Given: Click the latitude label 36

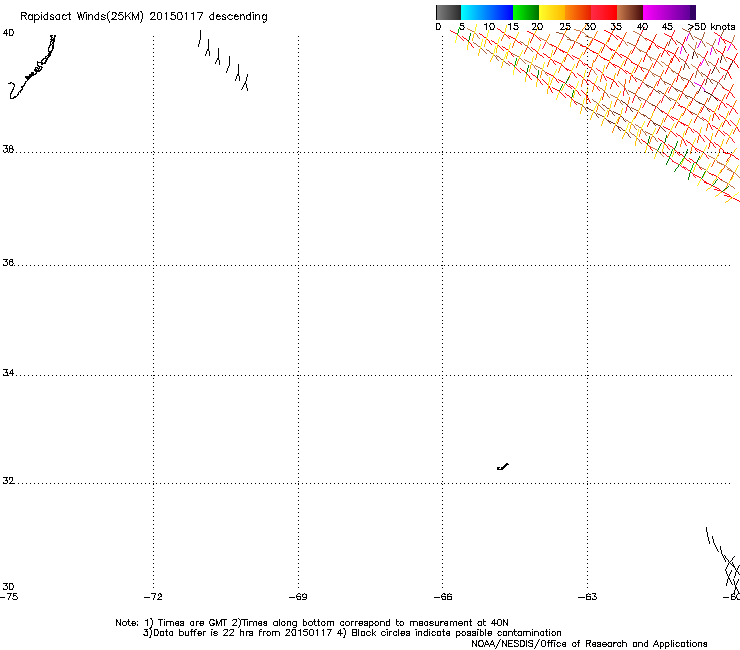Looking at the screenshot, I should (x=8, y=262).
